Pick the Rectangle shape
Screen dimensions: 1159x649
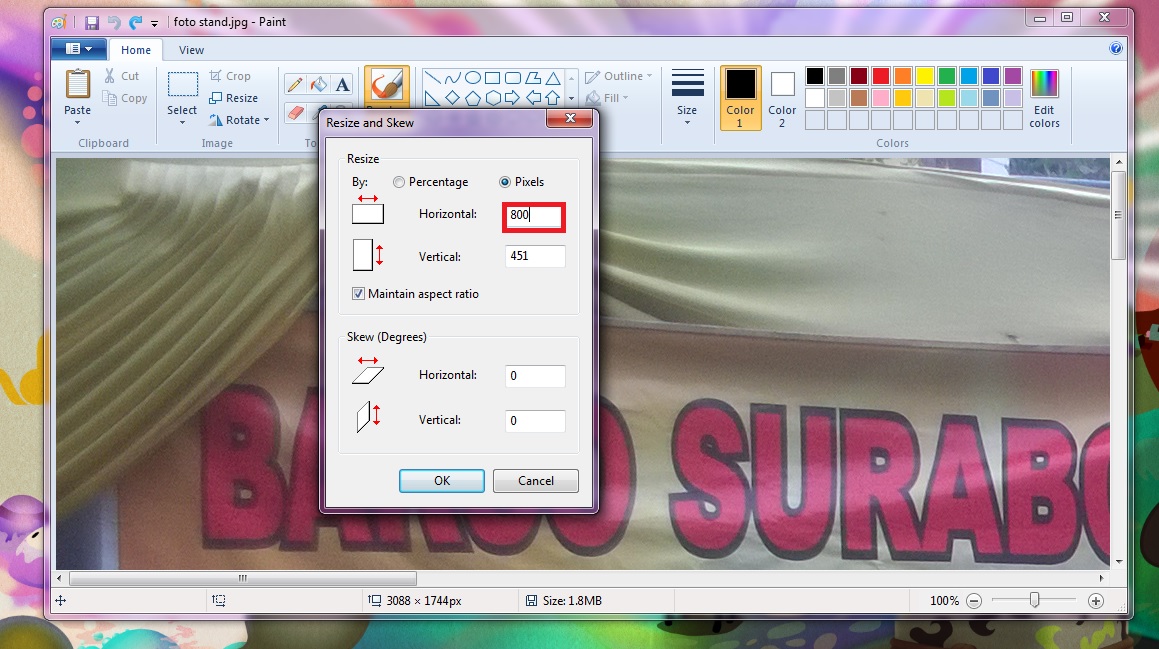coord(493,77)
